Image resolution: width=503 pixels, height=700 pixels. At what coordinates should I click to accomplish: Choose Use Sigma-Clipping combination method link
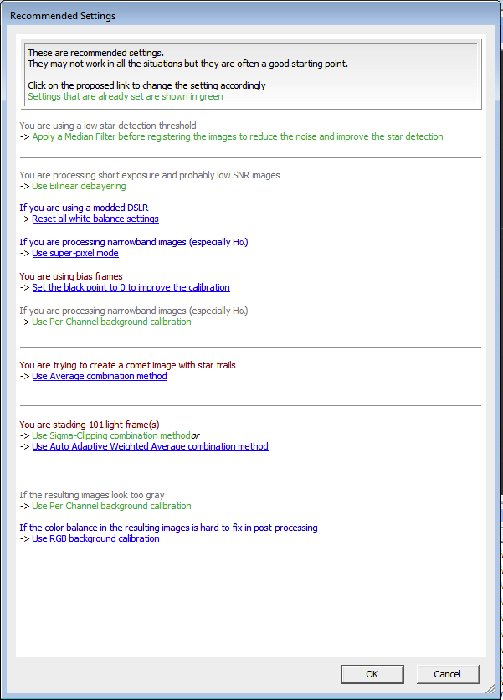(112, 435)
